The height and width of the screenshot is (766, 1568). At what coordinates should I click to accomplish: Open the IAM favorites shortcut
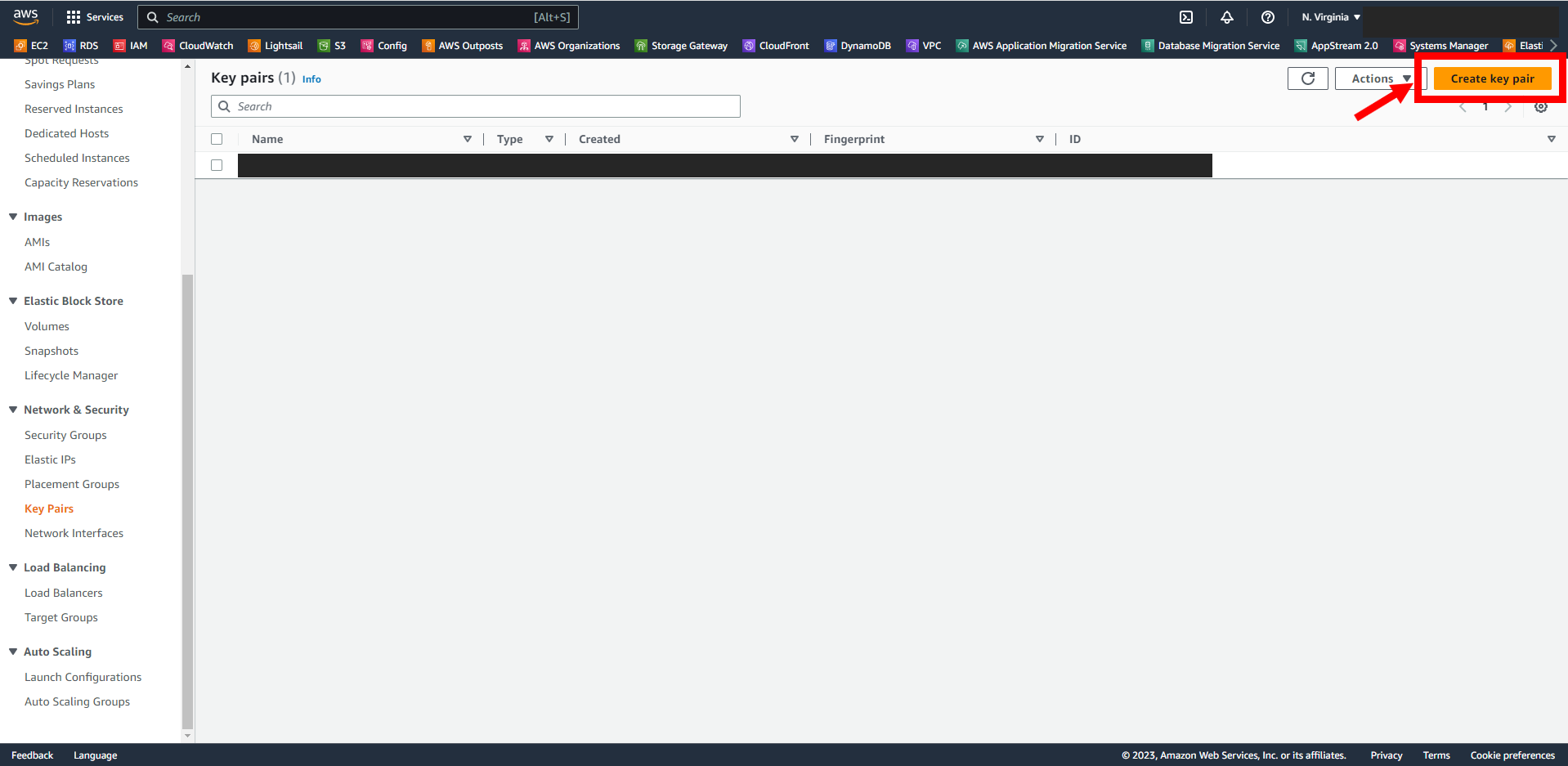click(131, 46)
